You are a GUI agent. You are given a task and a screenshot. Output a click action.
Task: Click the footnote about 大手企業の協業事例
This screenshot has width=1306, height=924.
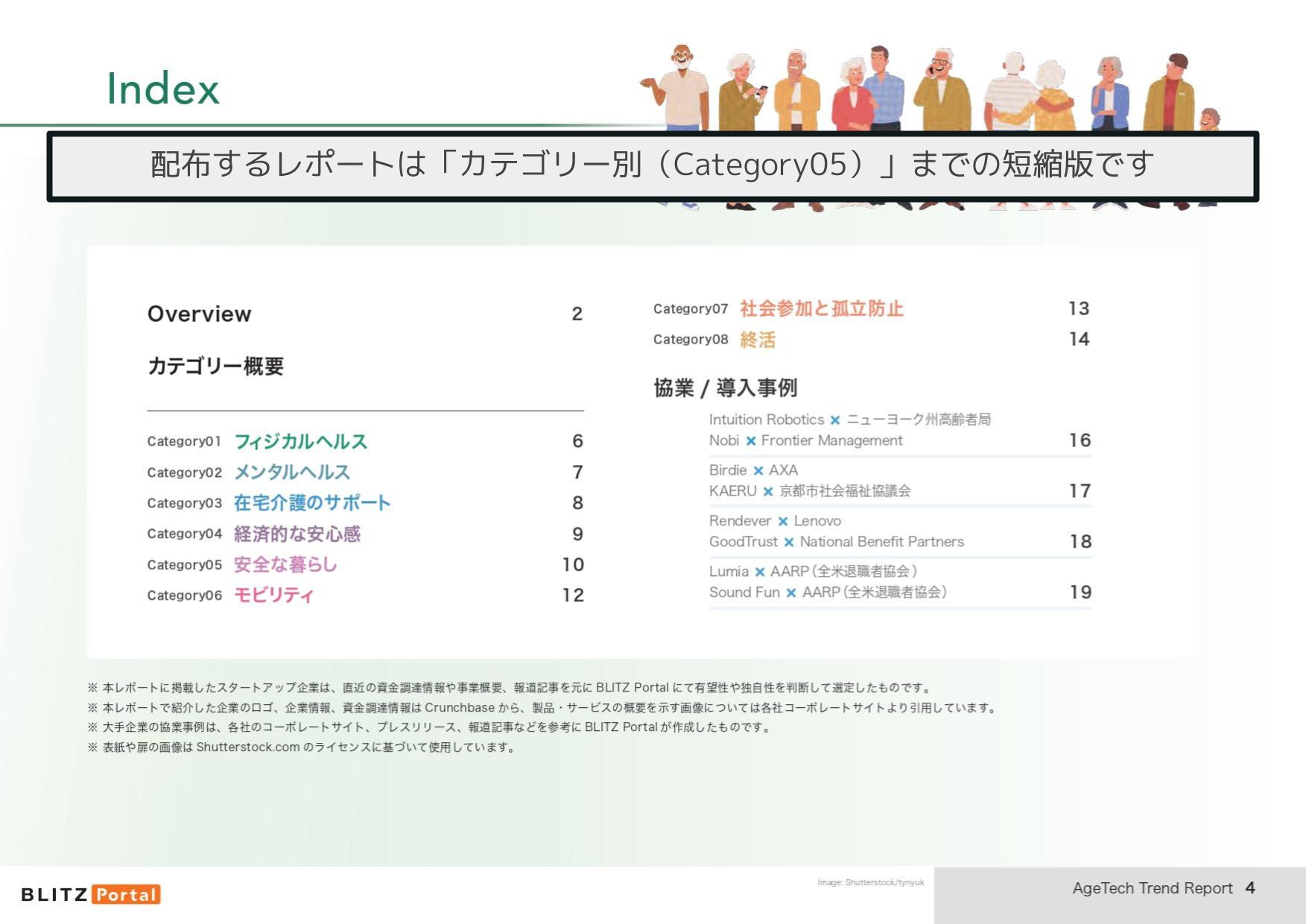(x=430, y=727)
